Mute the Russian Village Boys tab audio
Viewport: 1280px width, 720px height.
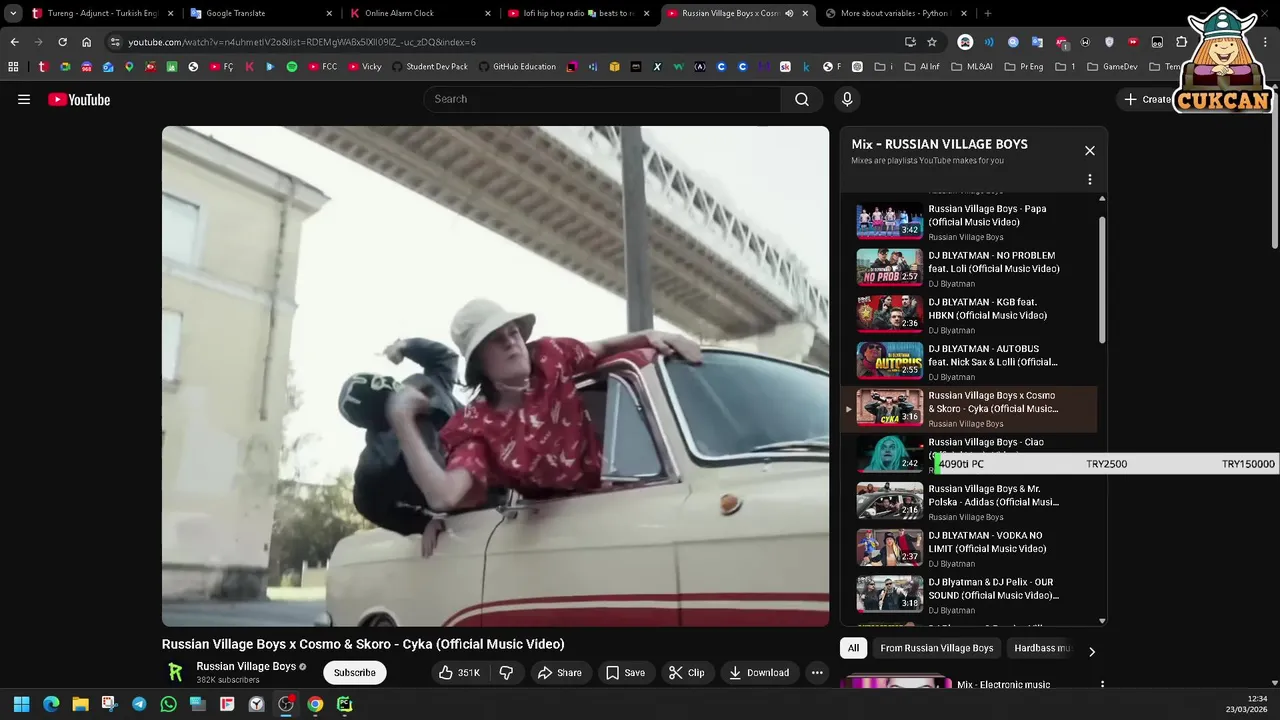[x=789, y=13]
